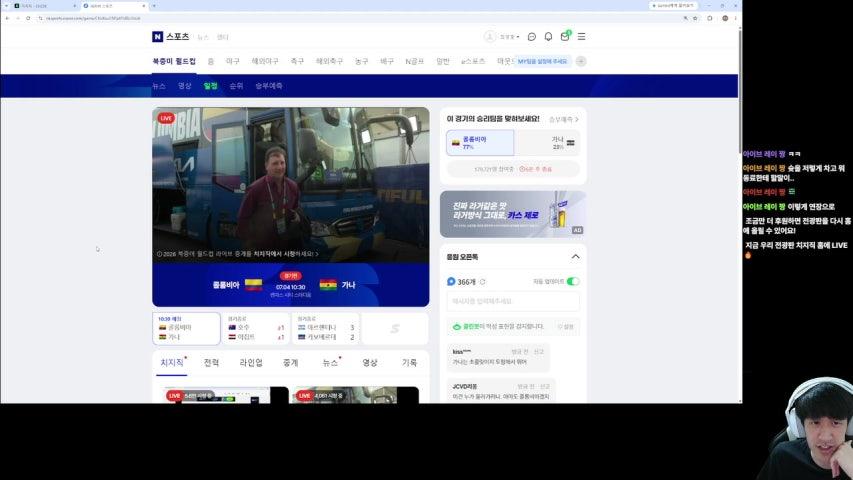Open browser extensions puzzle icon

[x=710, y=18]
